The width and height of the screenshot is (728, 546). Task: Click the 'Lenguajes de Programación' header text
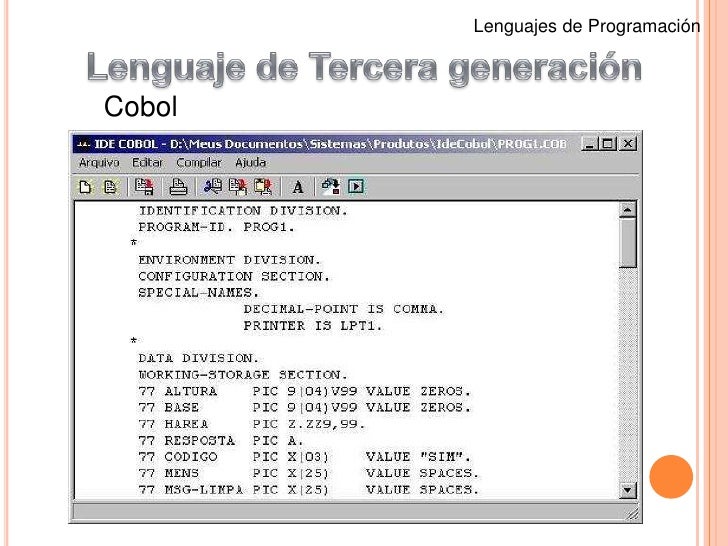click(587, 26)
